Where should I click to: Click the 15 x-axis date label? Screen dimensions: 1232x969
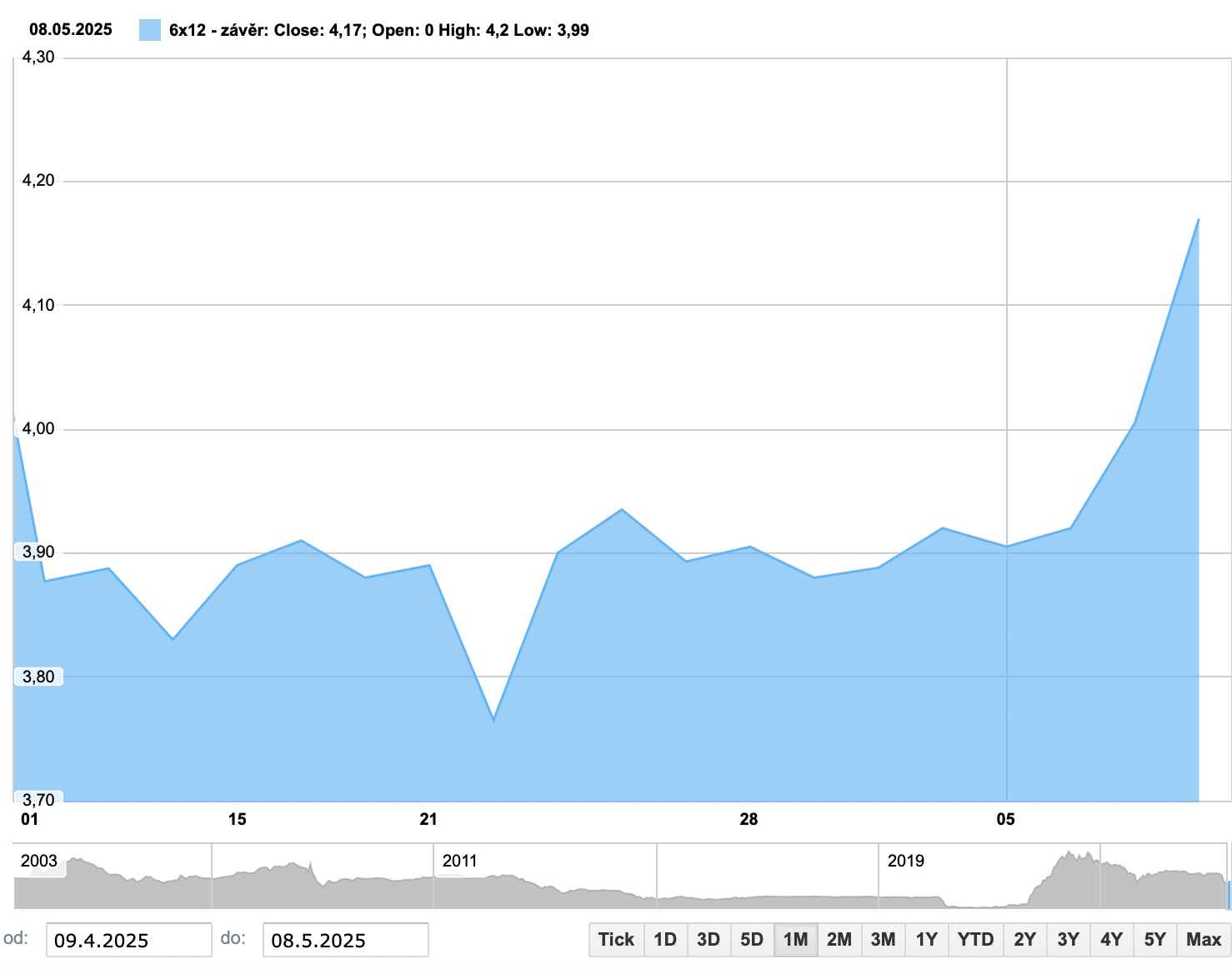pos(238,819)
